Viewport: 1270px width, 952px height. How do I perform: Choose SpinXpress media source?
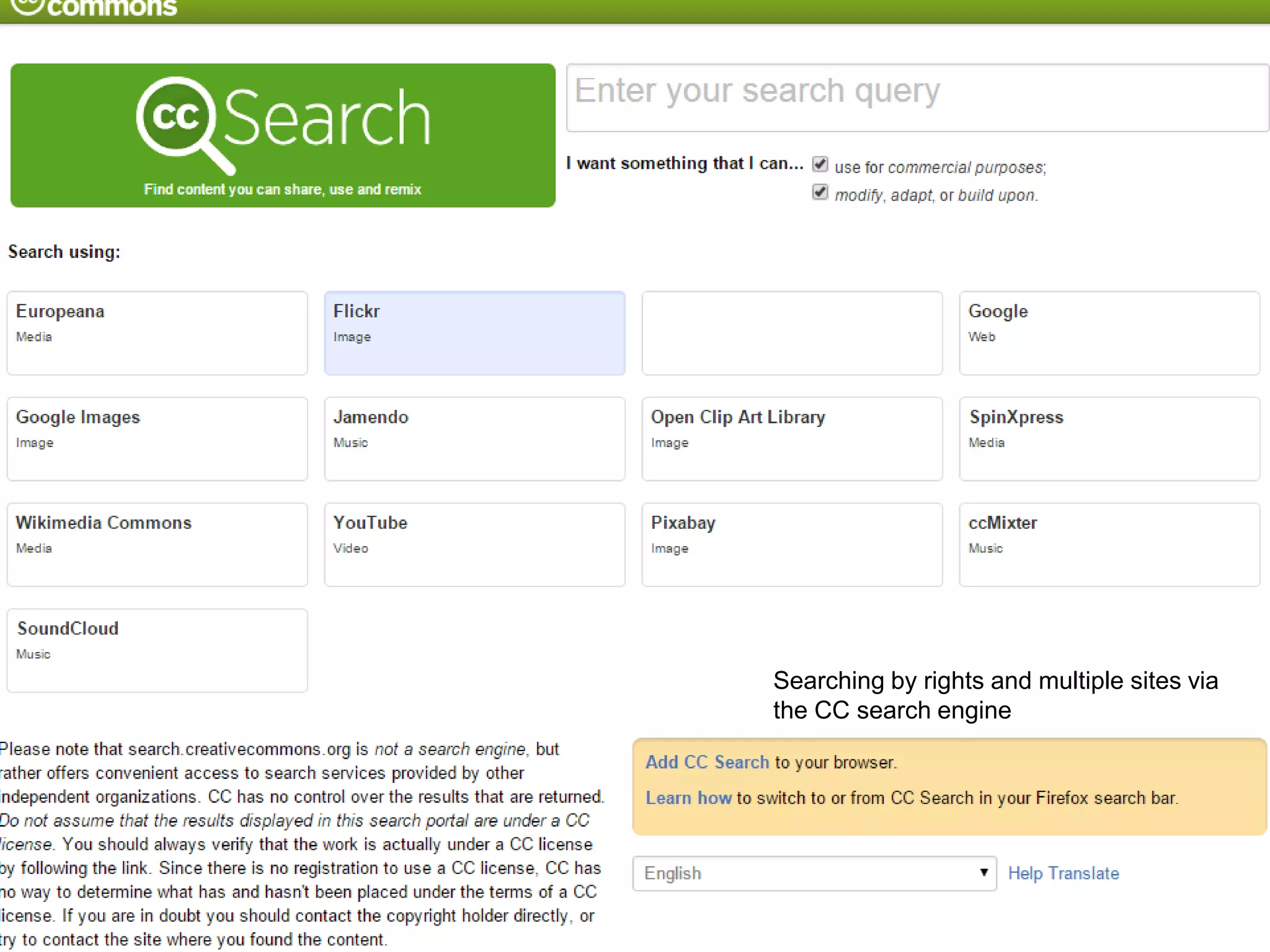[x=1110, y=438]
